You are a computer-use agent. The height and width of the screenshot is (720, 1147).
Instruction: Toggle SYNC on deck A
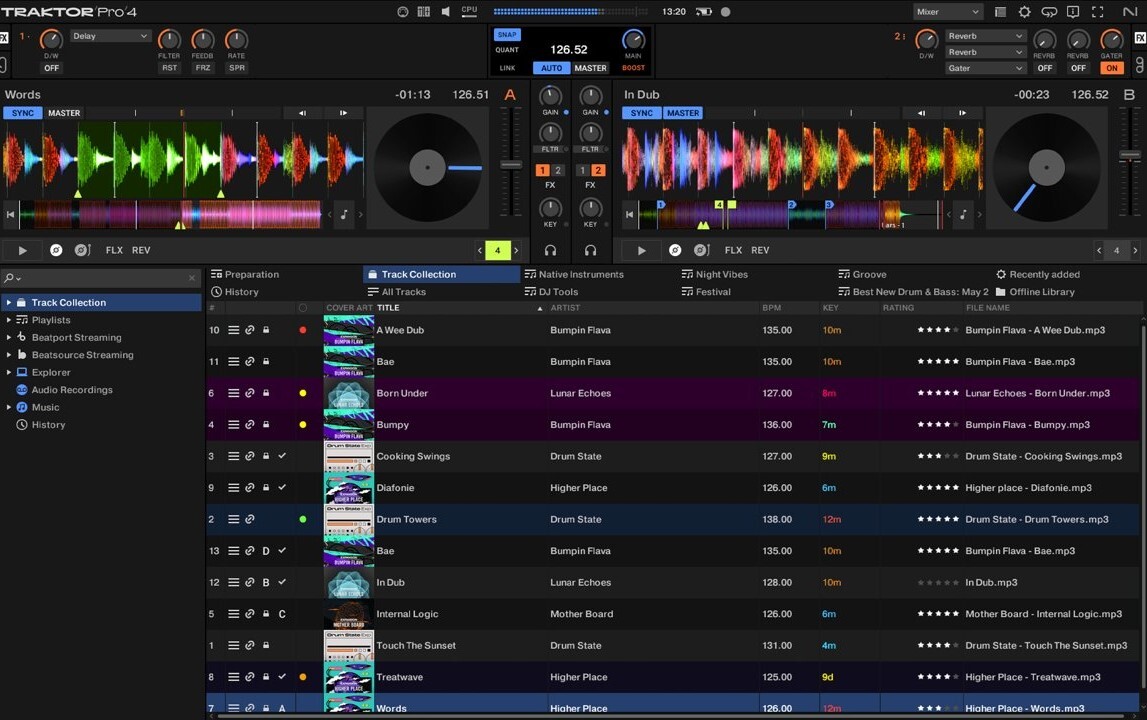click(x=23, y=113)
